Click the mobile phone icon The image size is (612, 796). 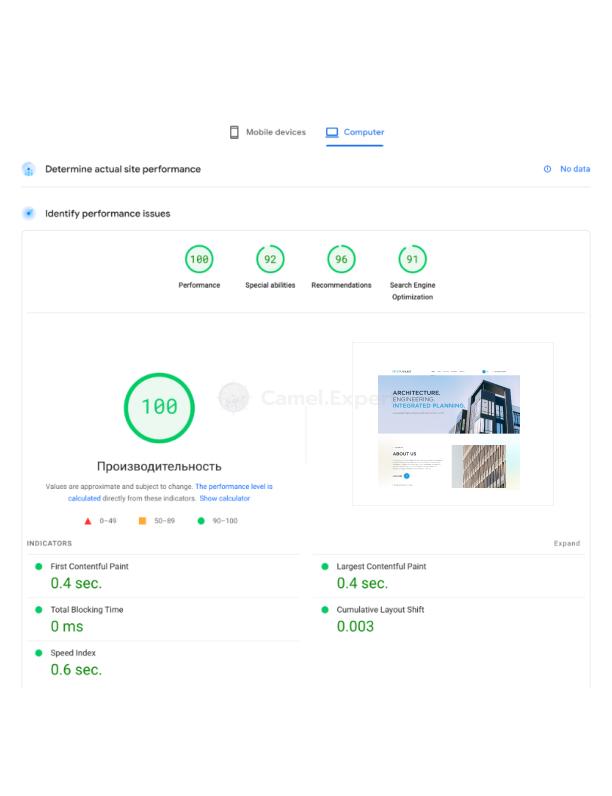[234, 132]
